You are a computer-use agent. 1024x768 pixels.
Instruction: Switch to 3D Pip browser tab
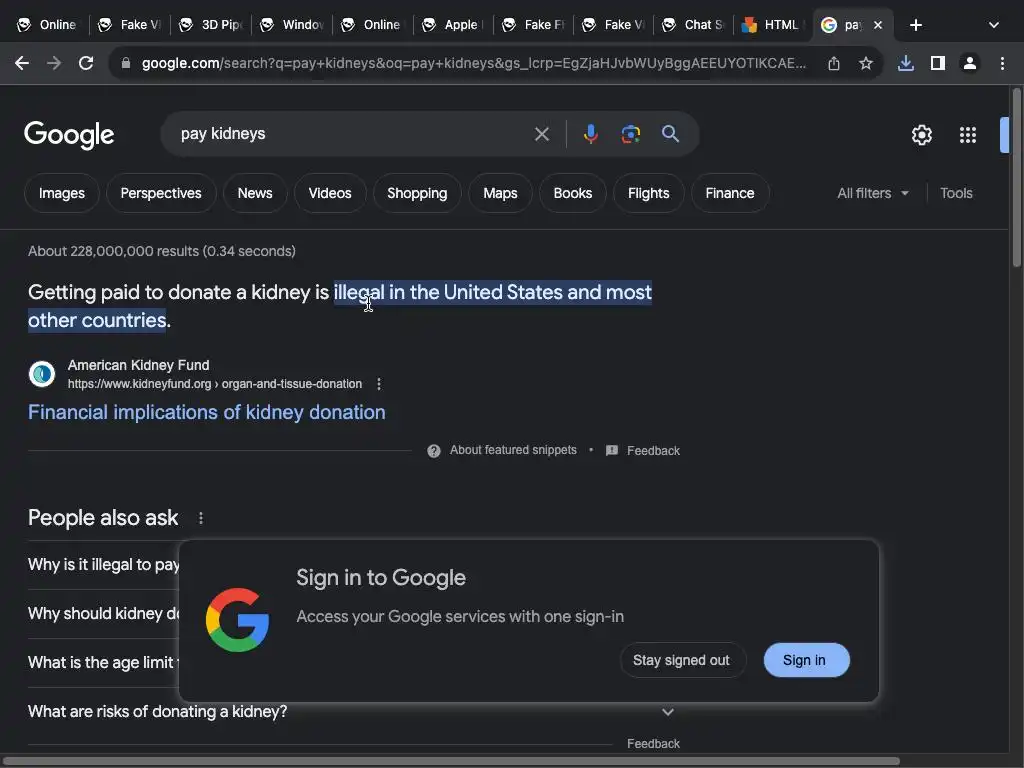click(x=211, y=25)
